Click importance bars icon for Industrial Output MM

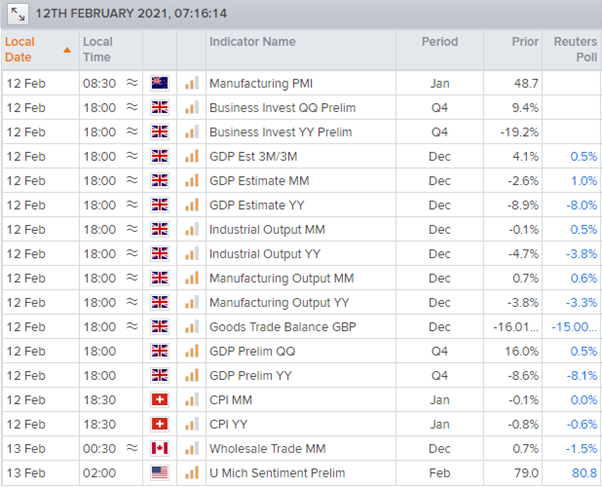(191, 229)
